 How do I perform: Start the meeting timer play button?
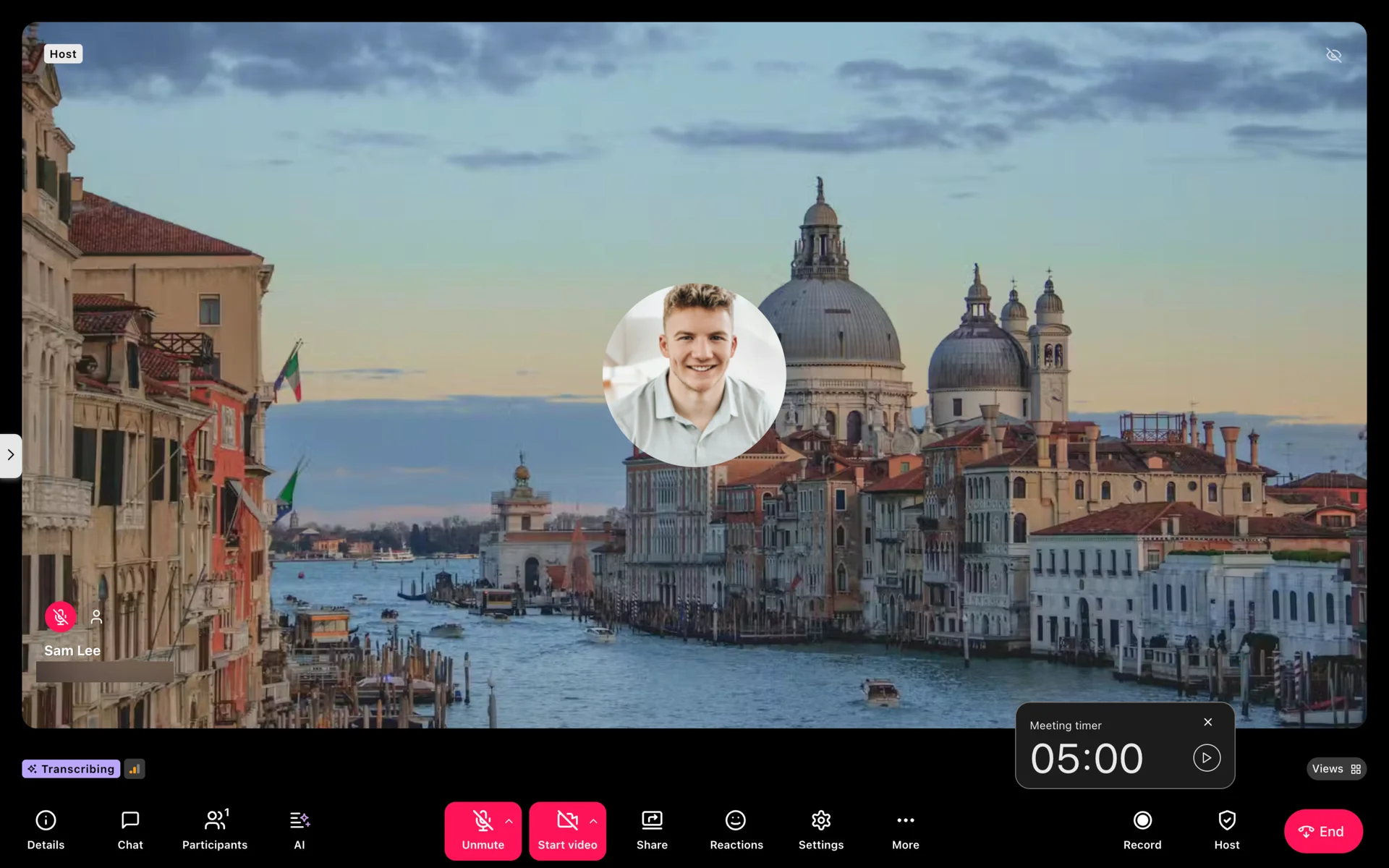click(x=1206, y=758)
